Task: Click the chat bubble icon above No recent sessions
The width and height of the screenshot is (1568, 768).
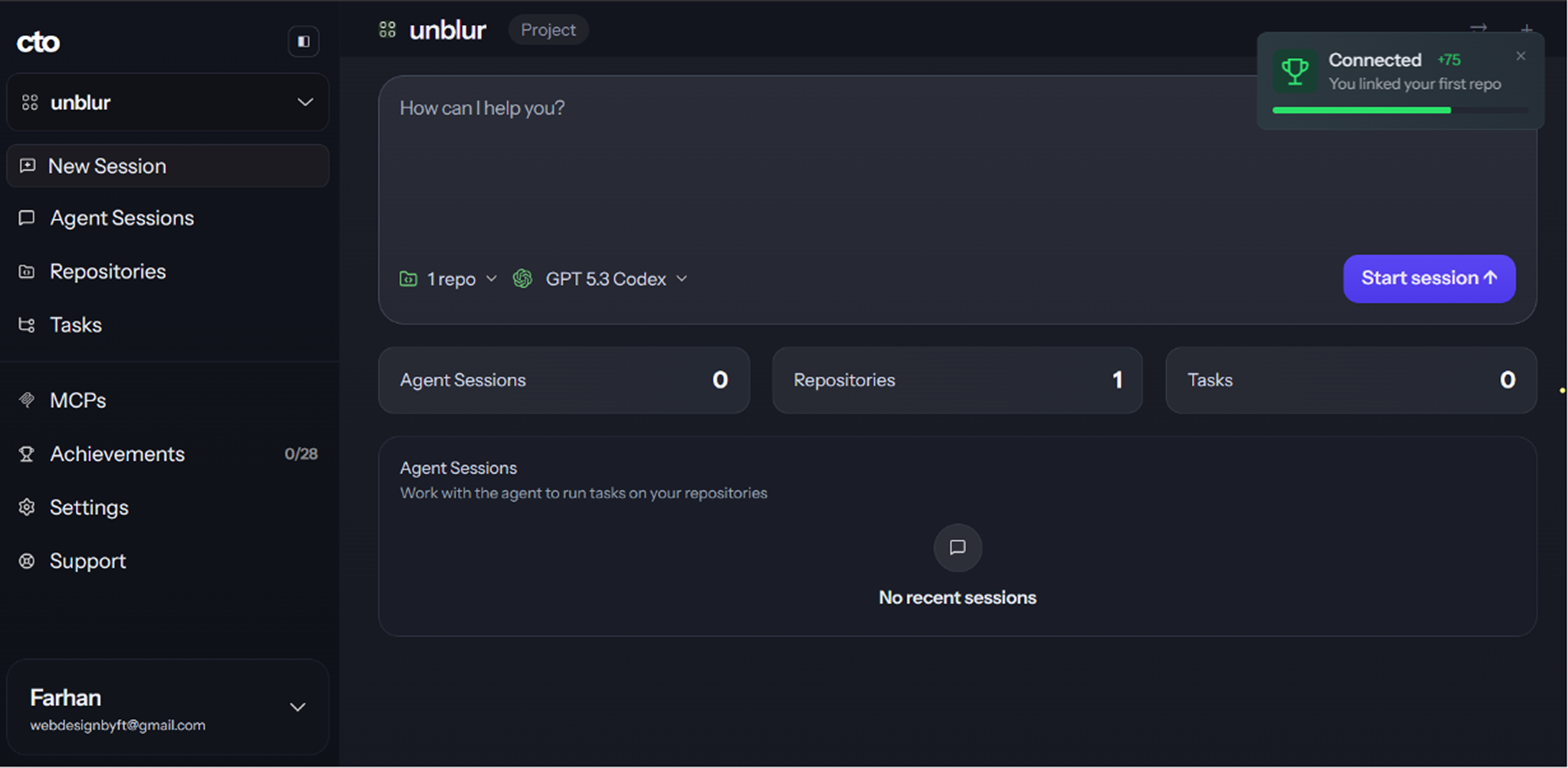Action: pyautogui.click(x=957, y=548)
